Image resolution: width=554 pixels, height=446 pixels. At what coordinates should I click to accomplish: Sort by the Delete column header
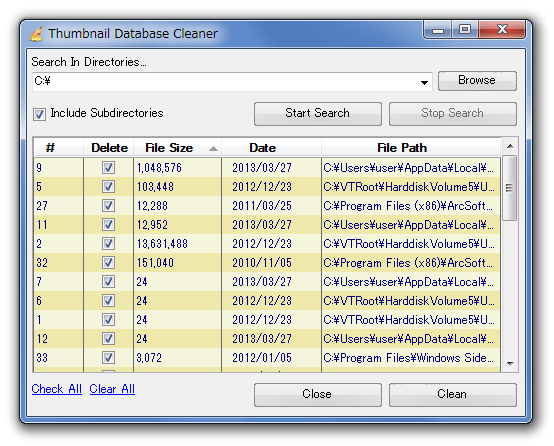pos(109,148)
